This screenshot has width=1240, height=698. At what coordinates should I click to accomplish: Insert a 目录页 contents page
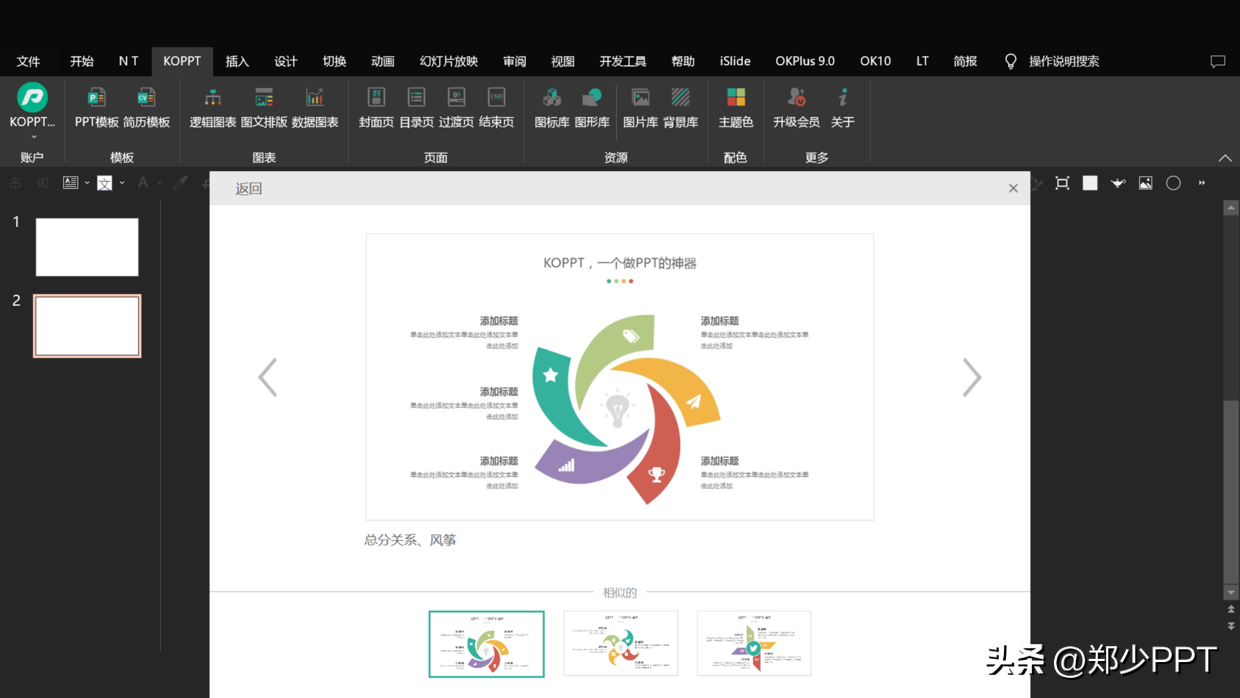(416, 108)
